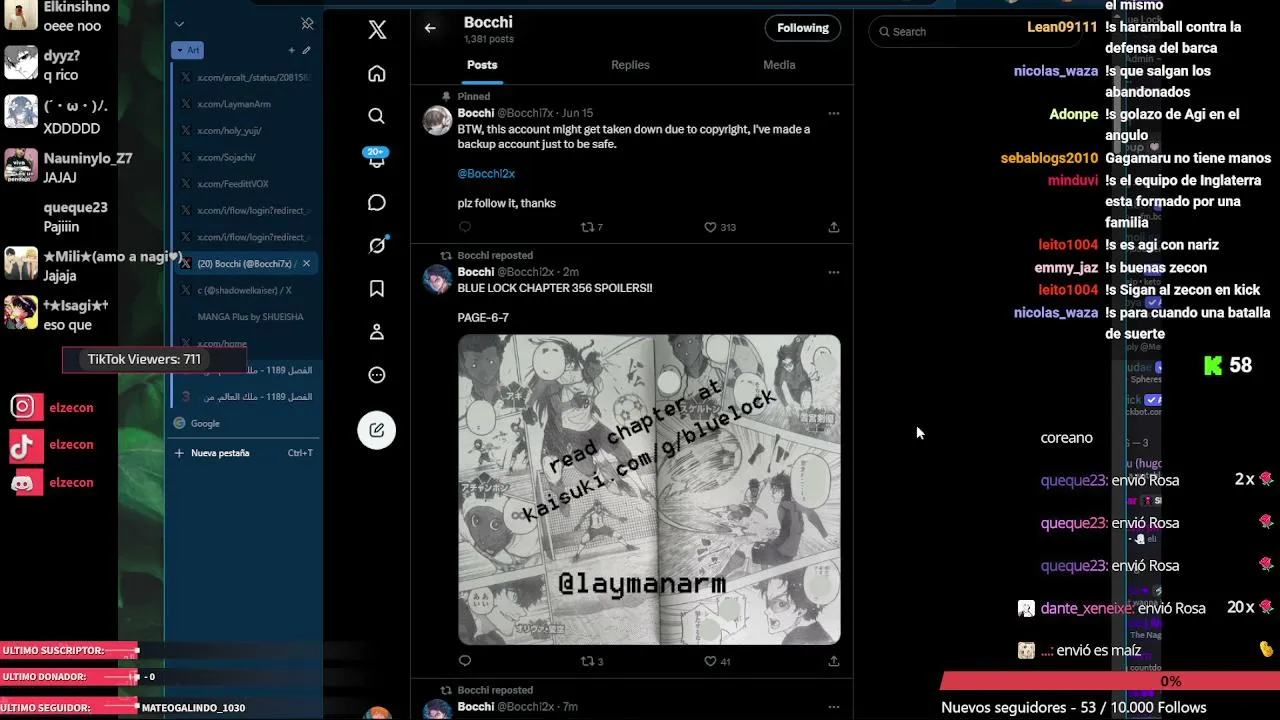Viewport: 1280px width, 720px height.
Task: Click the Following button on Bocchi's profile
Action: tap(803, 28)
